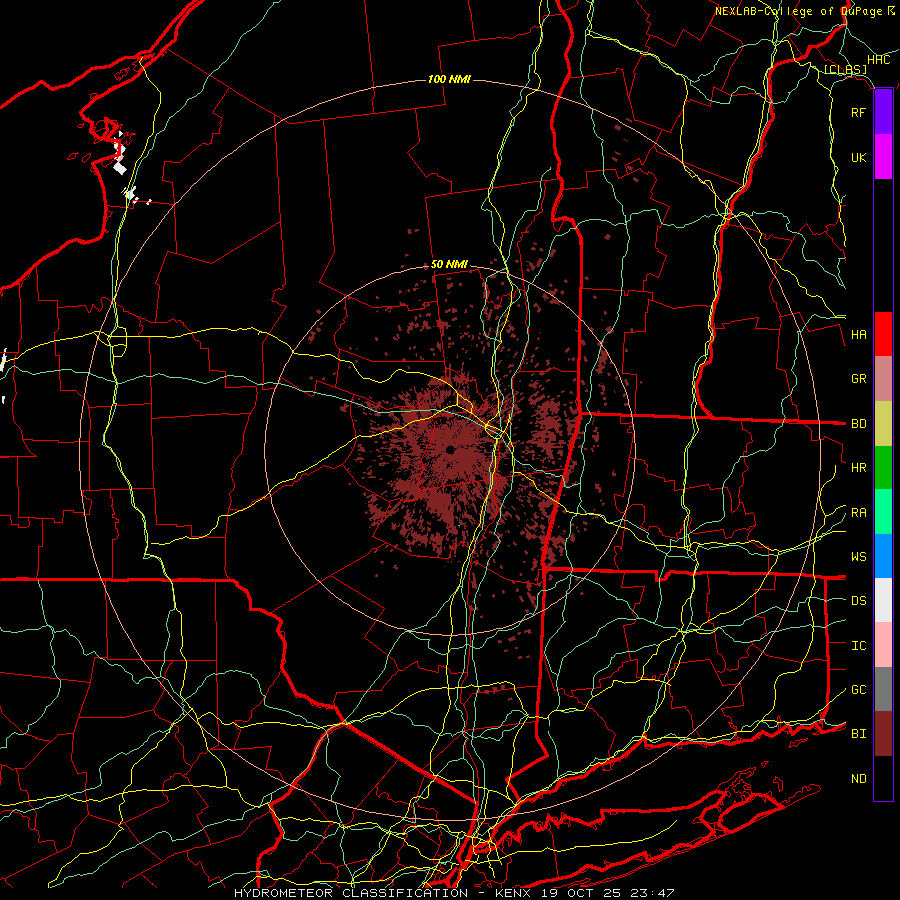Click the RA legend label
The width and height of the screenshot is (900, 900).
[858, 513]
